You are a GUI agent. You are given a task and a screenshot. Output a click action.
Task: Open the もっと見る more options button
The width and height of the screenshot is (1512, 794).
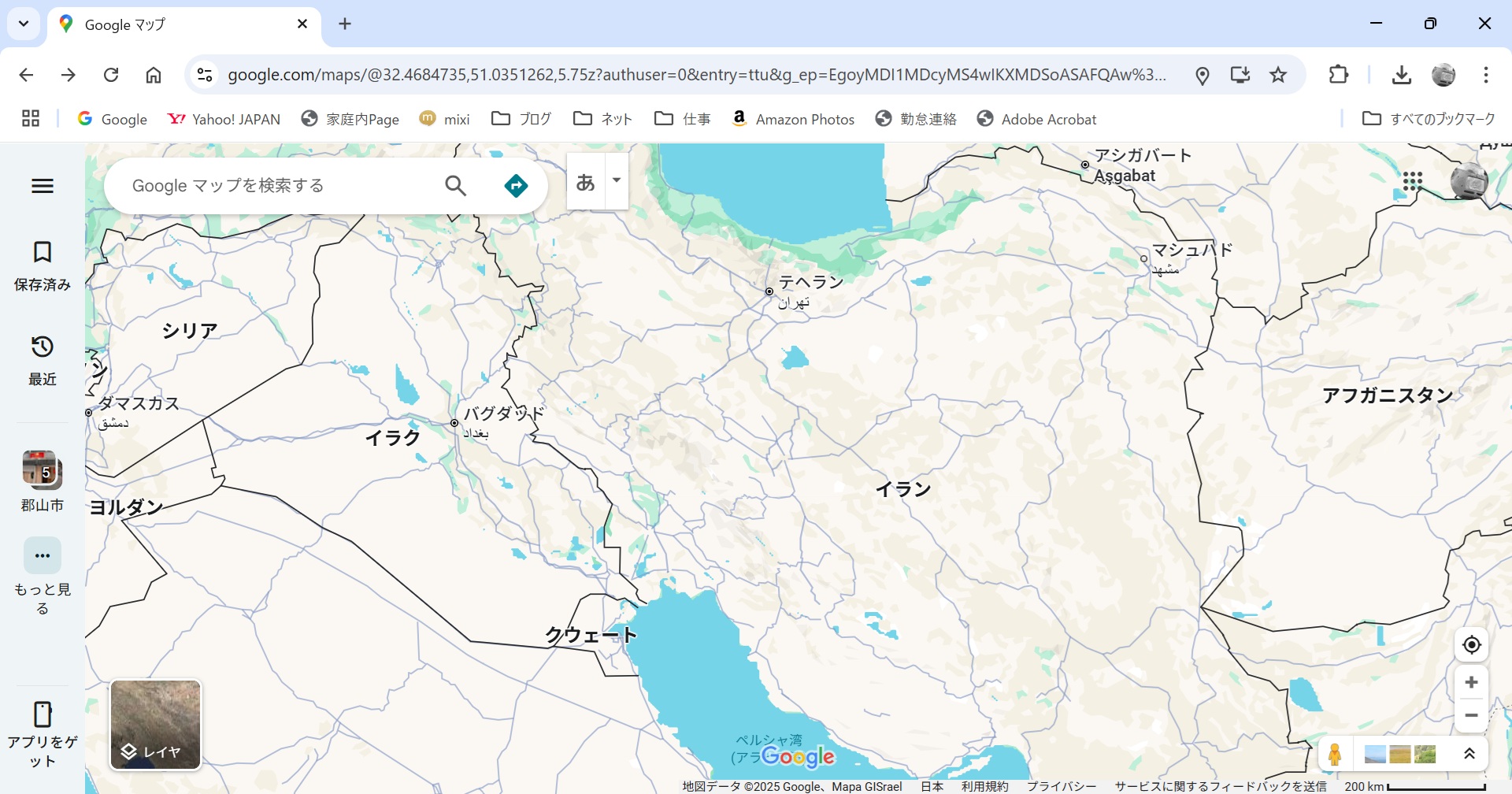click(43, 577)
